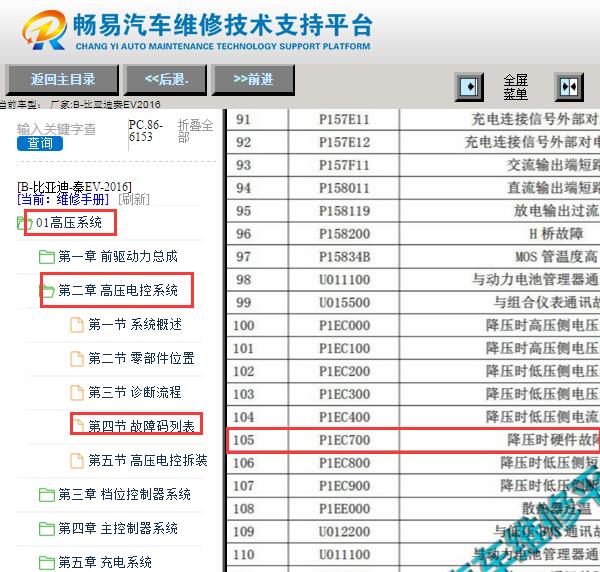Go forward with the >>前进 button
The image size is (600, 572).
(253, 79)
